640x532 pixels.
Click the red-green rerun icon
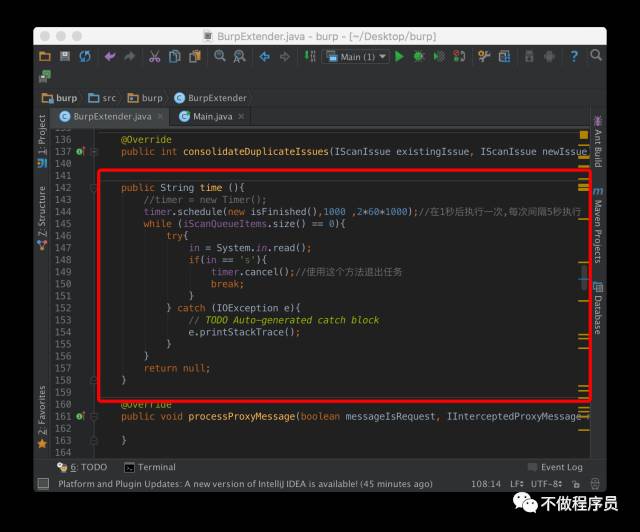coord(459,56)
